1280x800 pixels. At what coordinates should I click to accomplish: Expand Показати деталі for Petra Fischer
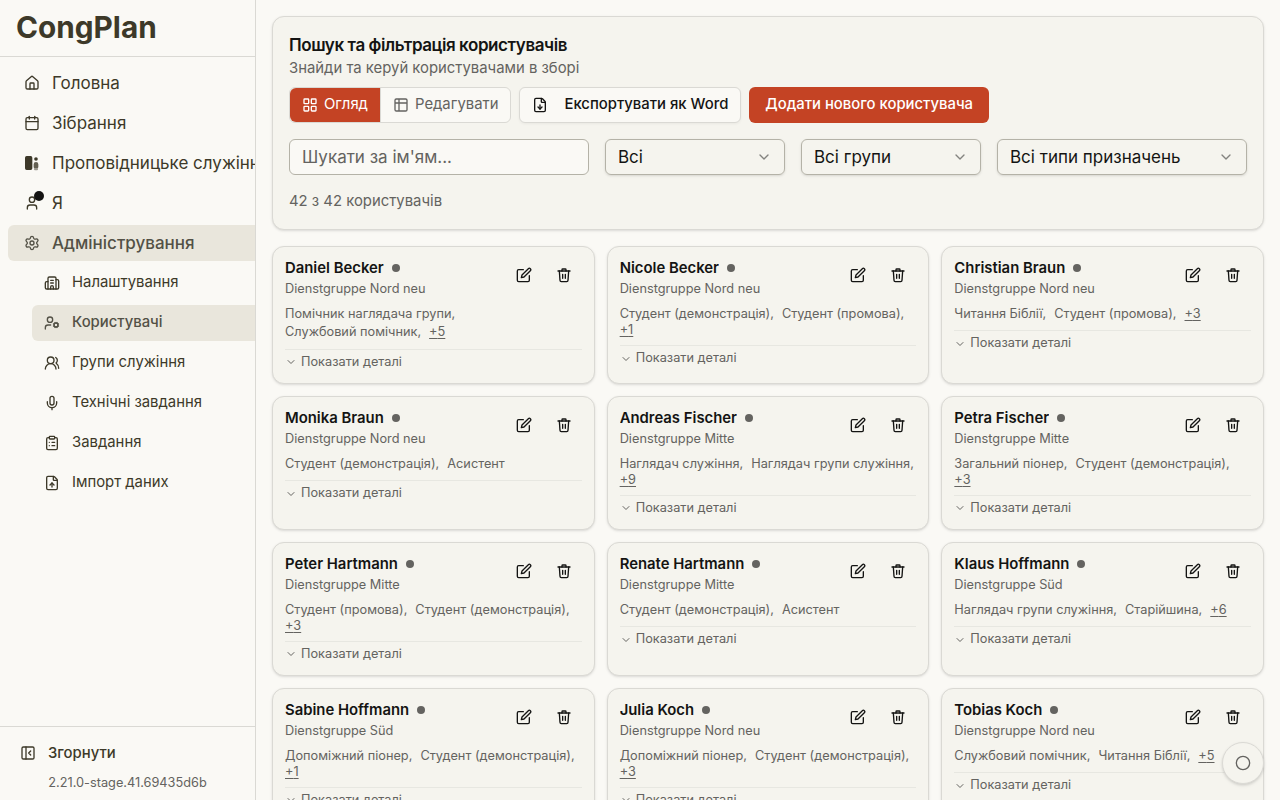coord(1013,507)
